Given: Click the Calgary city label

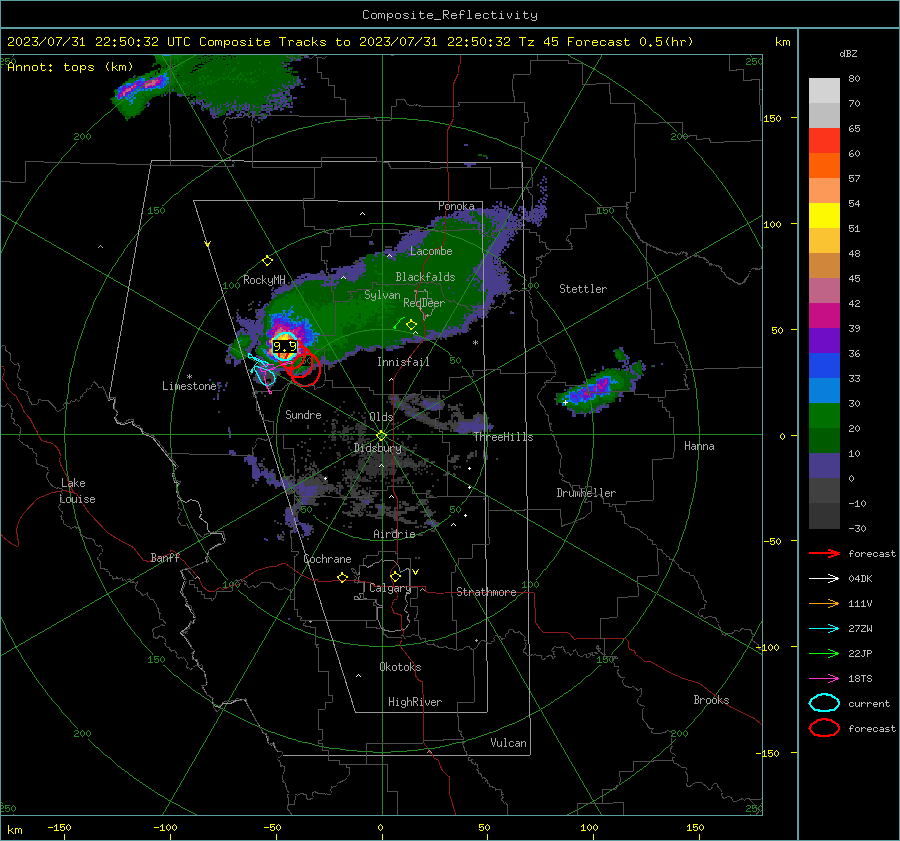Looking at the screenshot, I should pyautogui.click(x=390, y=588).
